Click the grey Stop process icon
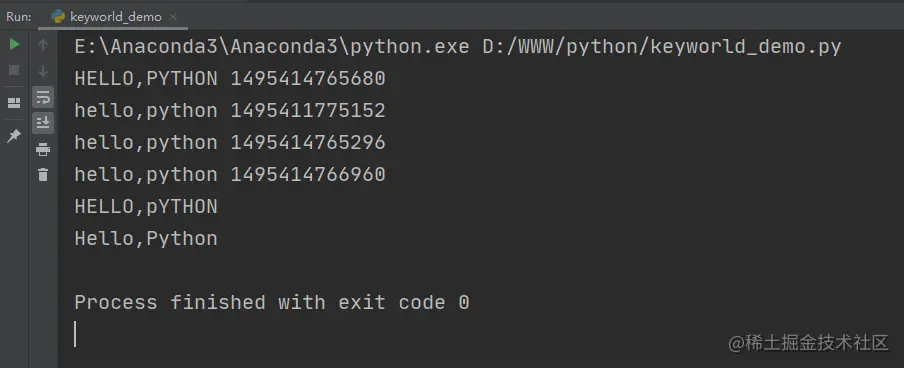The width and height of the screenshot is (904, 368). (x=14, y=70)
